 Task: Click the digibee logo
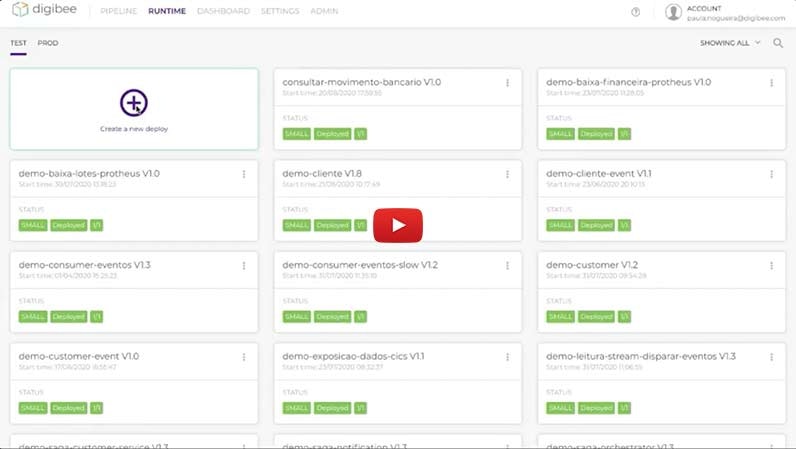(x=44, y=9)
